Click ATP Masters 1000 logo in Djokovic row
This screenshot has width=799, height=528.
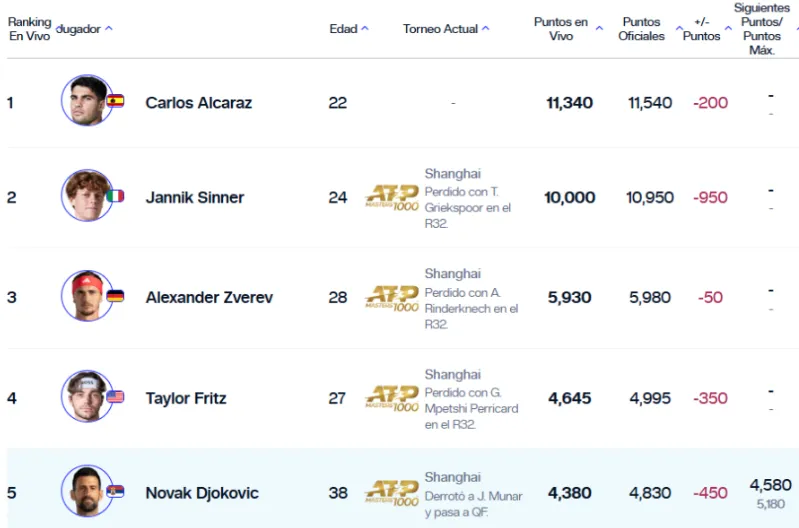click(392, 492)
